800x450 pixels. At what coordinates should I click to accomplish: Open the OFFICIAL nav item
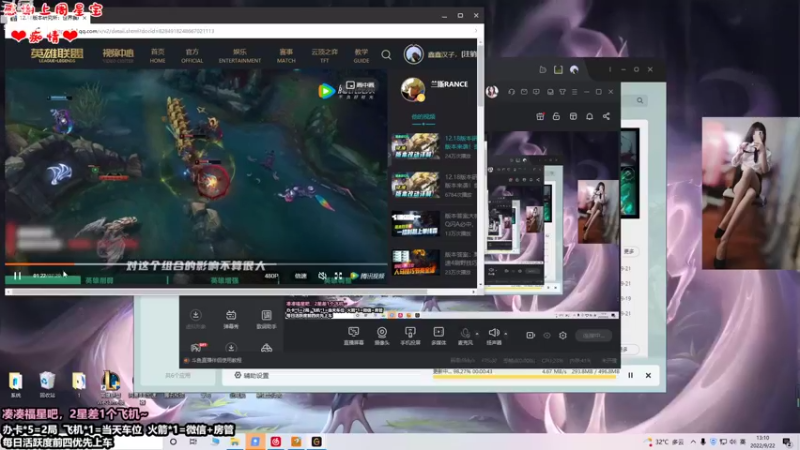click(192, 56)
